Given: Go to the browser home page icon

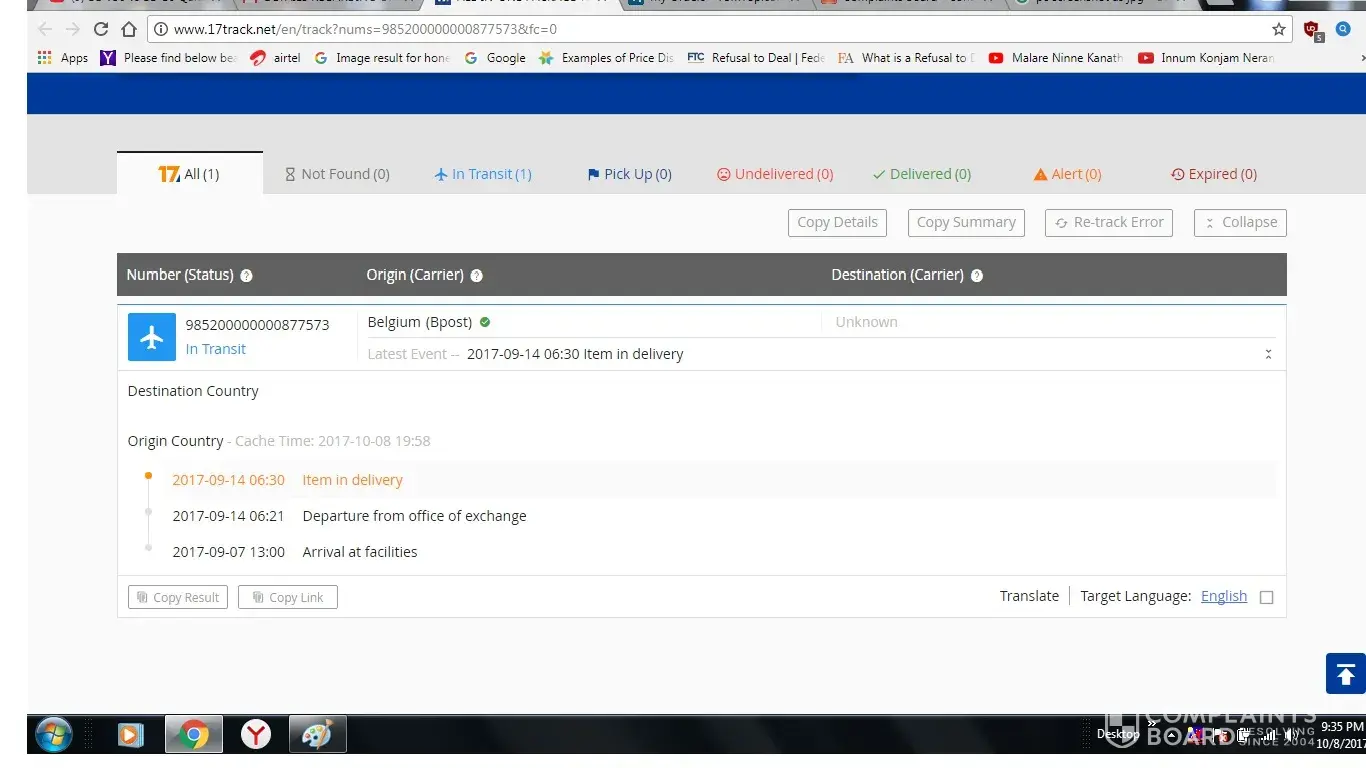Looking at the screenshot, I should 129,29.
